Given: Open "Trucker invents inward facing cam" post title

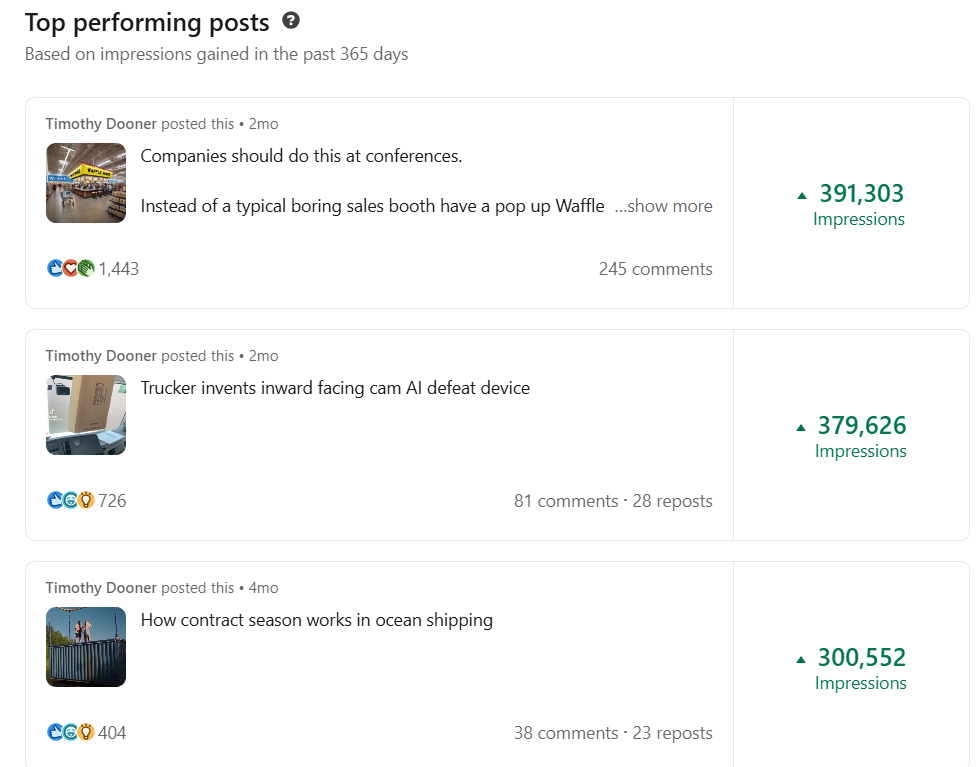Looking at the screenshot, I should (x=335, y=388).
